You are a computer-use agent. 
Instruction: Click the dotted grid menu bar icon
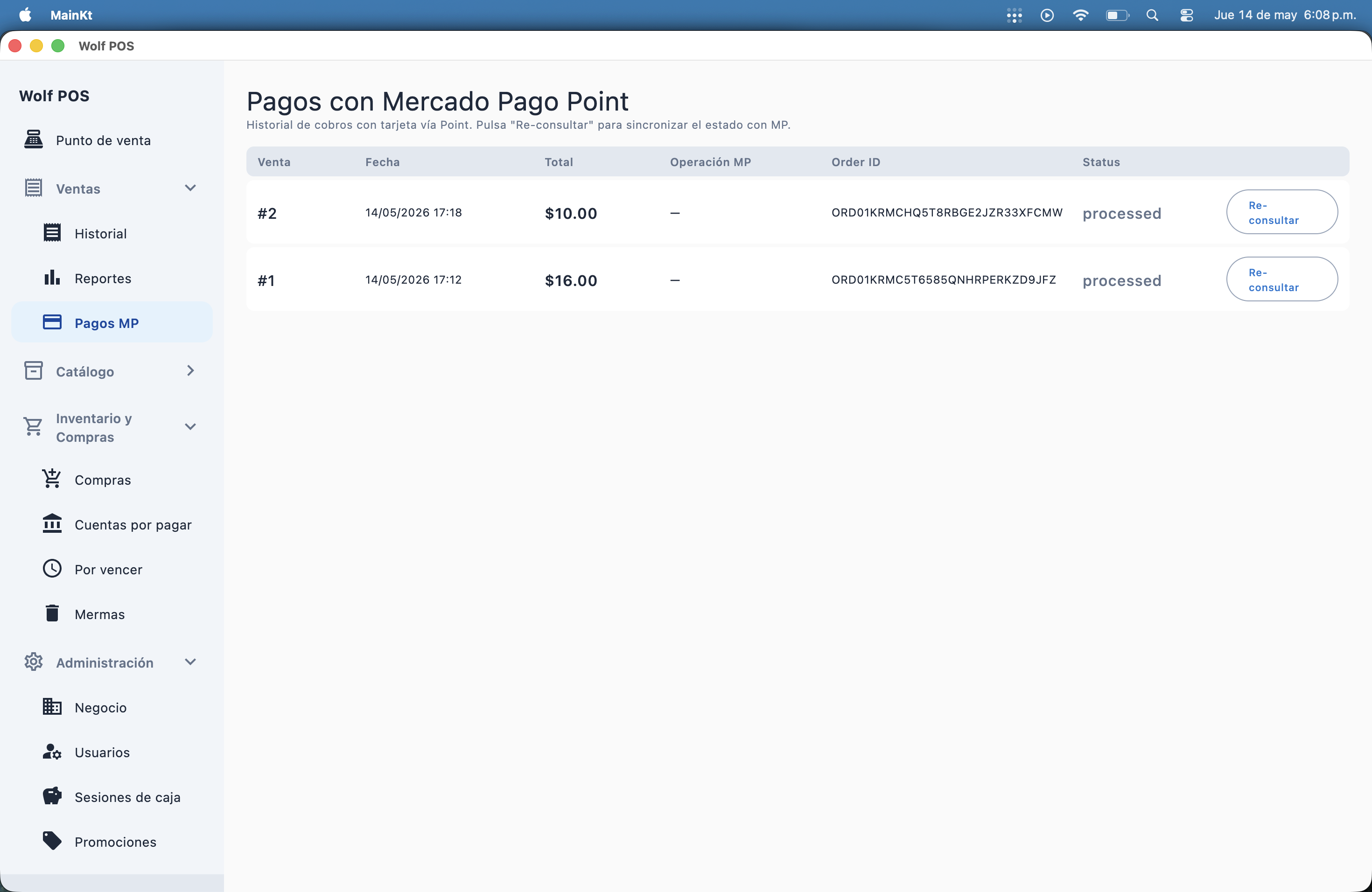pyautogui.click(x=1014, y=15)
